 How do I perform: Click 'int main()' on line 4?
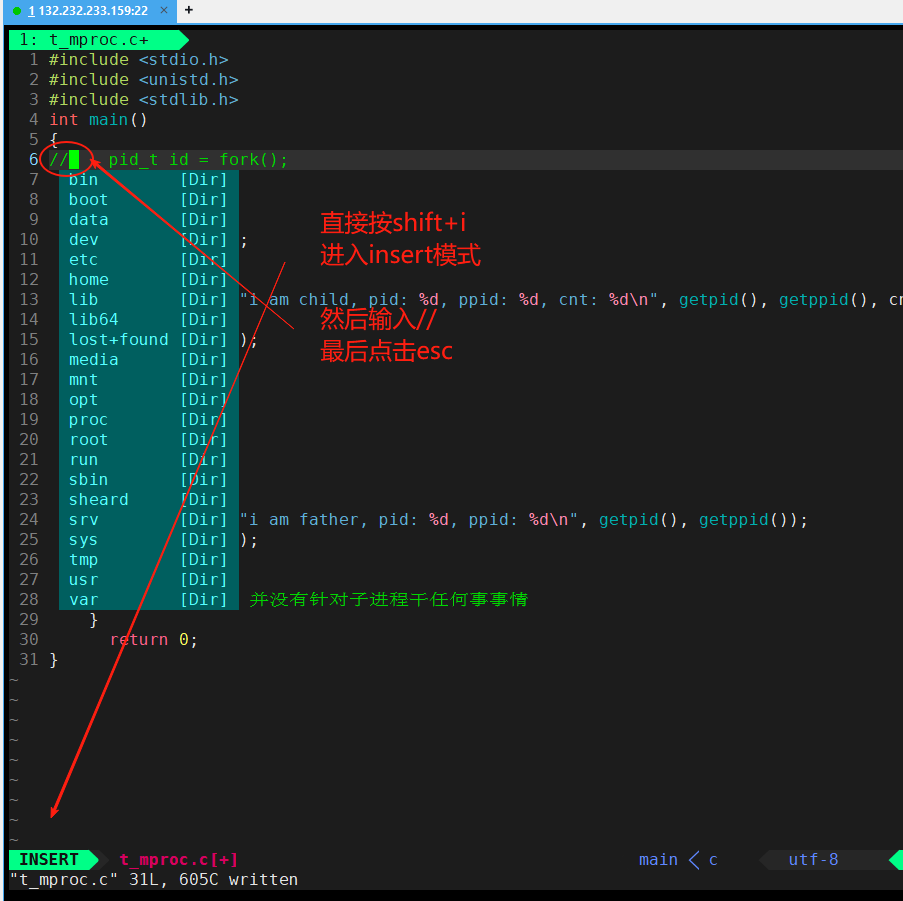point(98,120)
